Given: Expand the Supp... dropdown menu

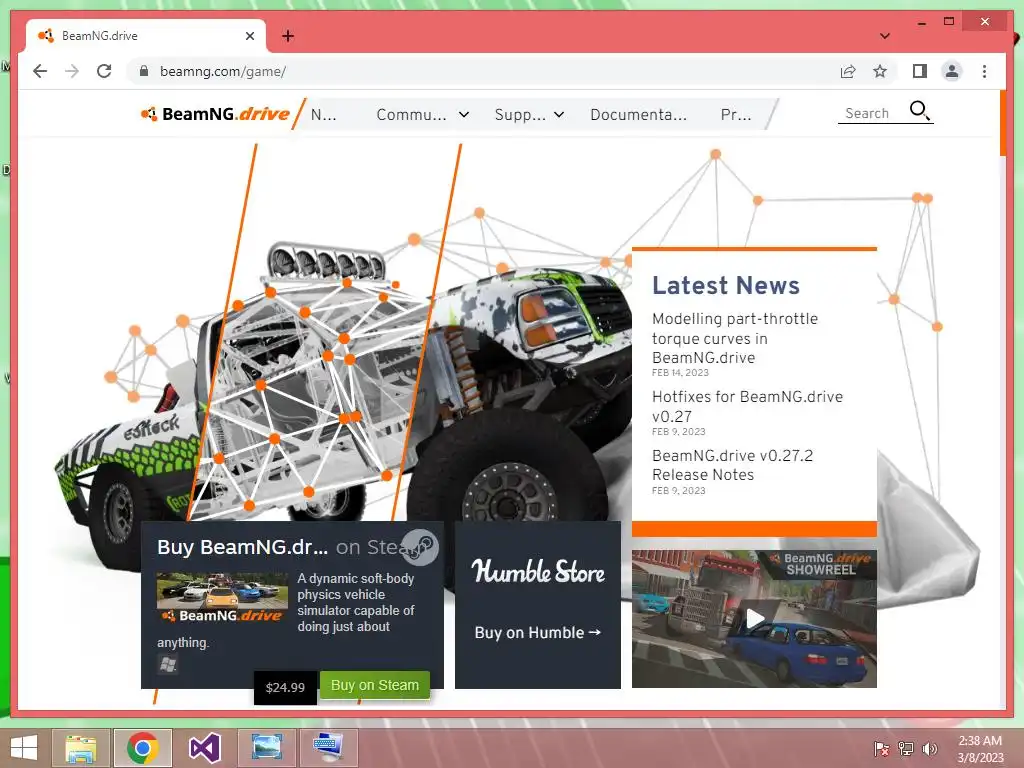Looking at the screenshot, I should [529, 115].
